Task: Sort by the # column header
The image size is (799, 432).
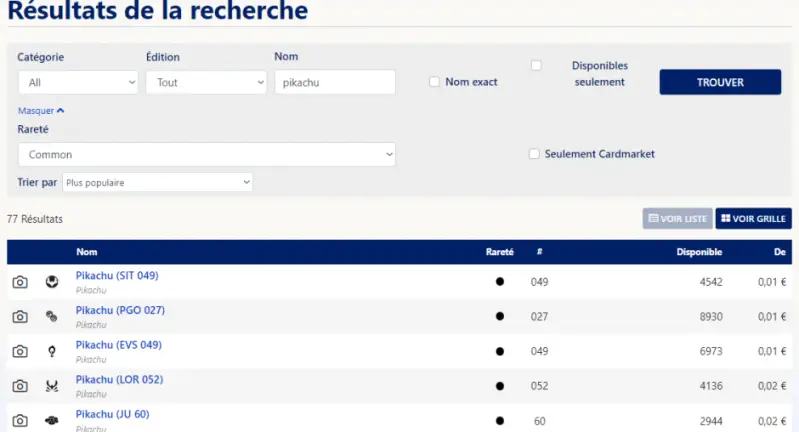Action: [x=540, y=252]
